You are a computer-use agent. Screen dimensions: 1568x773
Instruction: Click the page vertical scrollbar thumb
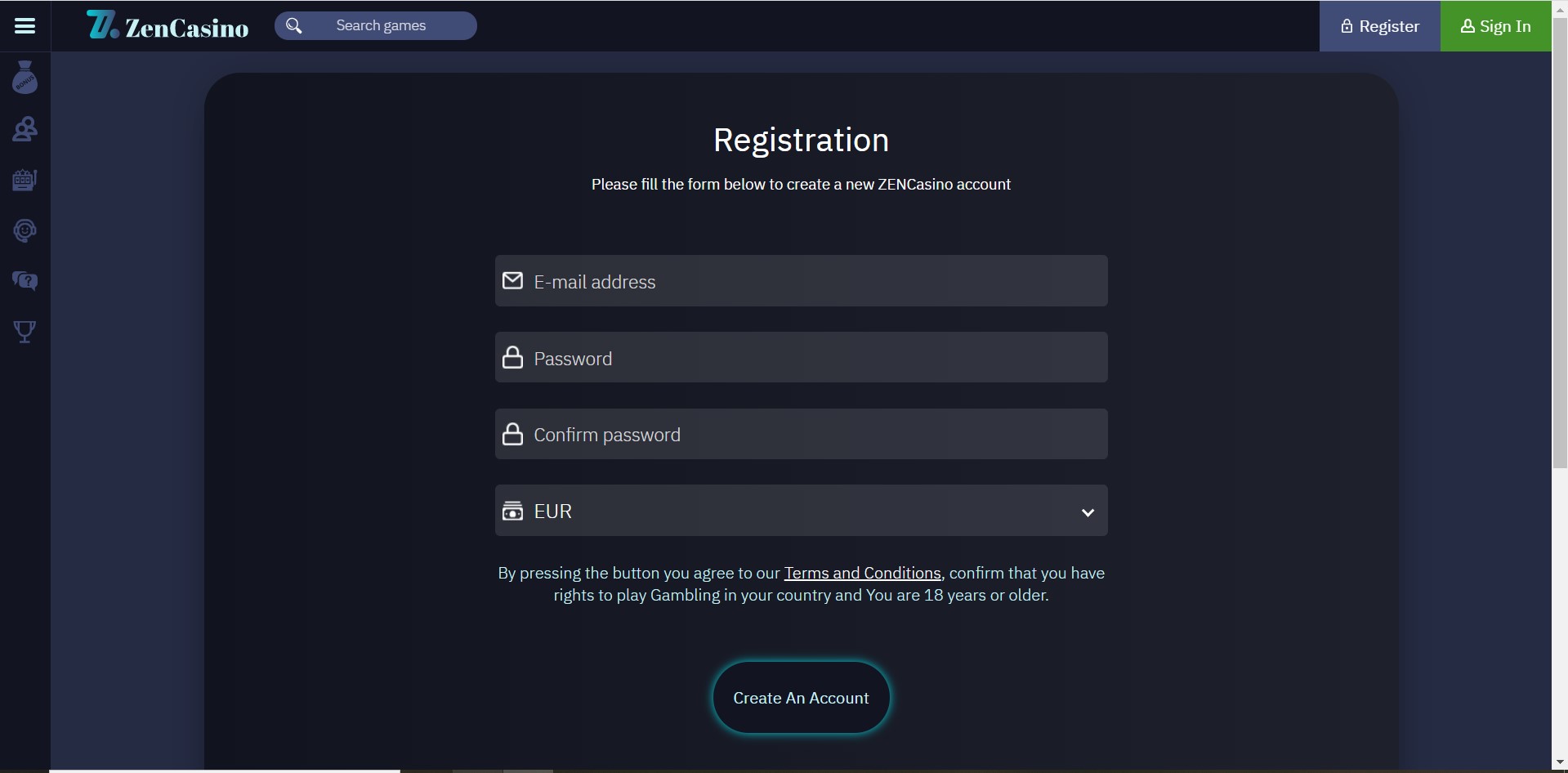click(x=1559, y=245)
